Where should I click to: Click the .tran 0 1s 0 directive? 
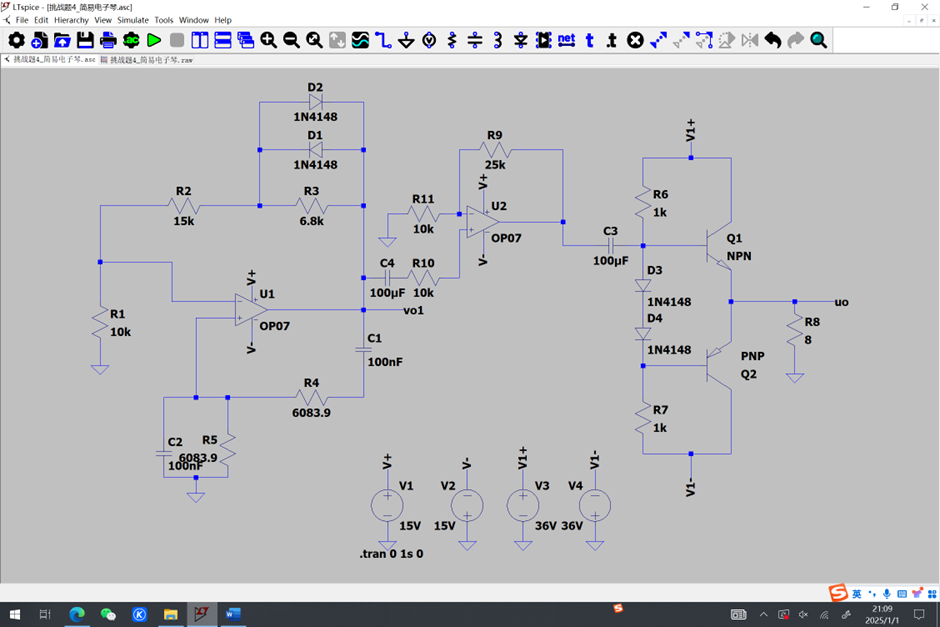(391, 553)
